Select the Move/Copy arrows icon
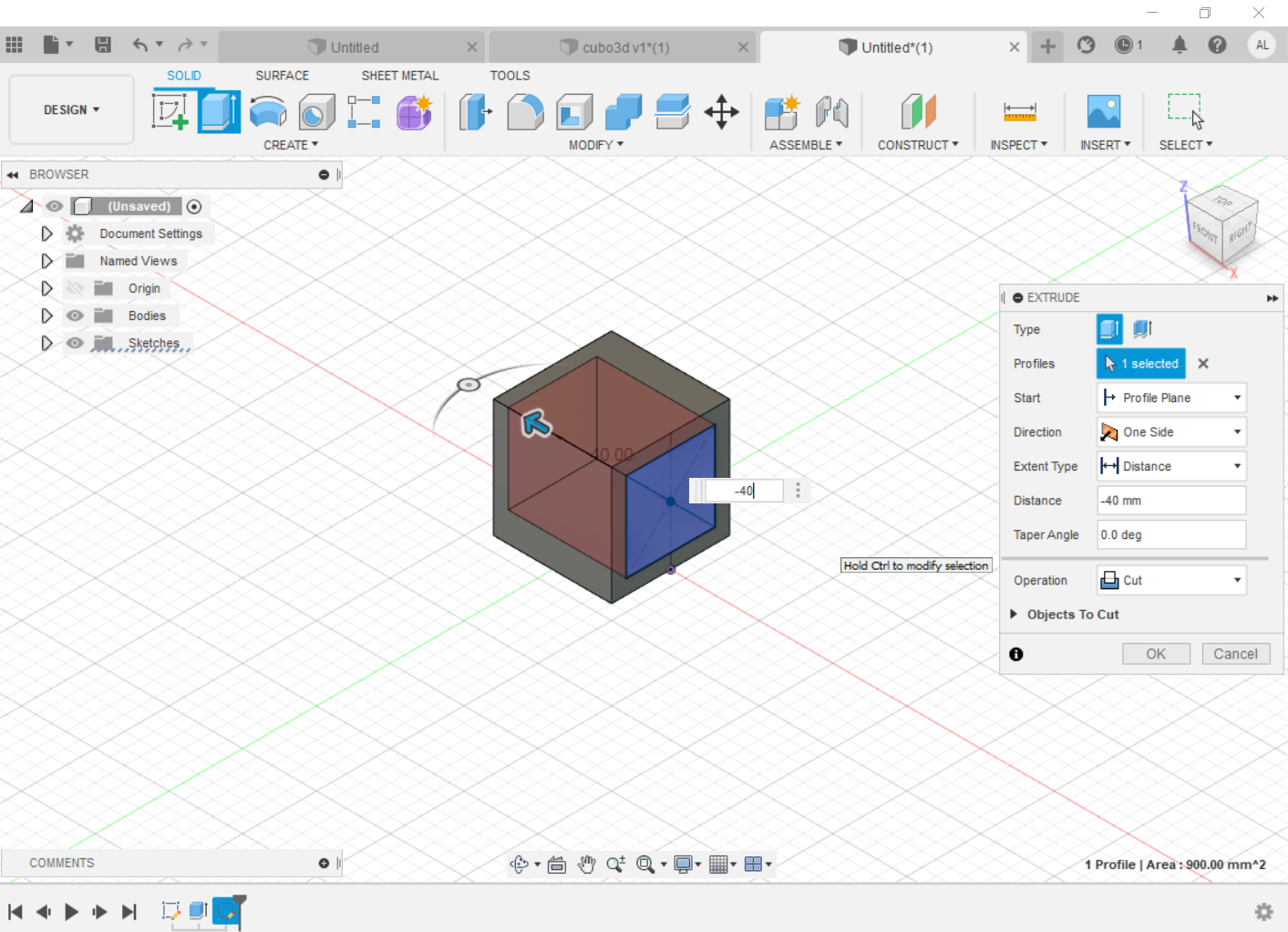The height and width of the screenshot is (932, 1288). pos(721,112)
